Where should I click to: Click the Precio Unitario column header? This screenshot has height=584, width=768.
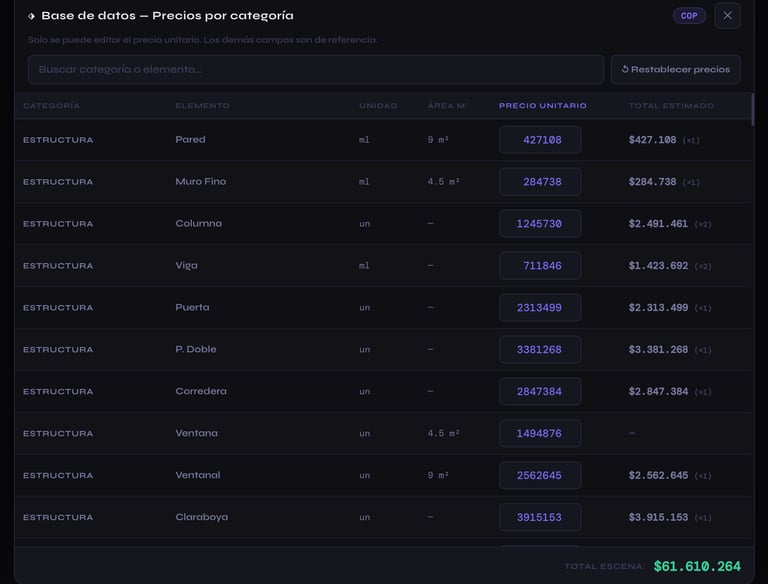click(543, 106)
